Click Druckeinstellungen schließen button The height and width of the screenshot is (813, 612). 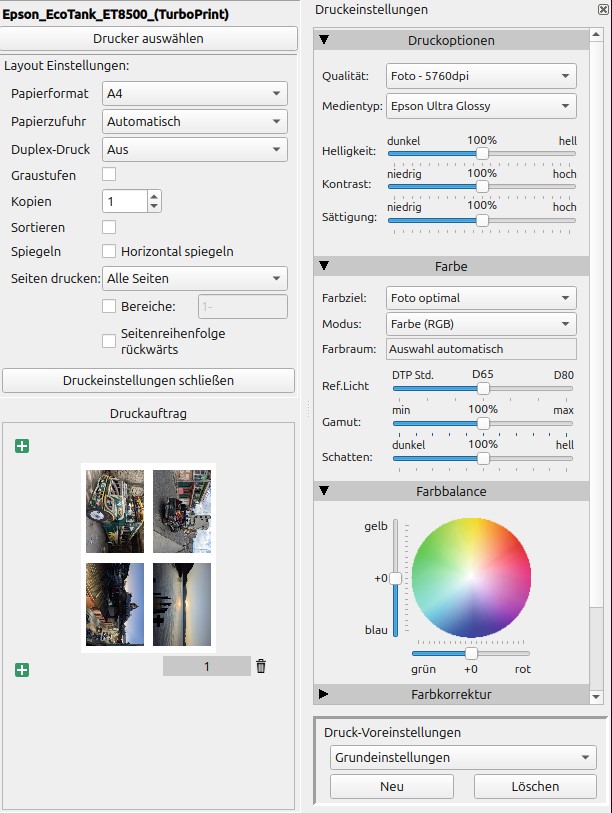[x=148, y=380]
